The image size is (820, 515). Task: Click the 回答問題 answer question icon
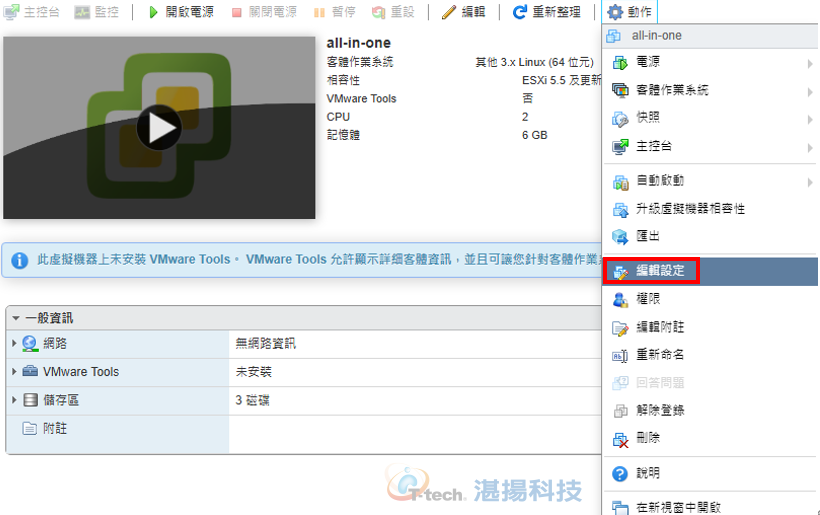(x=620, y=383)
